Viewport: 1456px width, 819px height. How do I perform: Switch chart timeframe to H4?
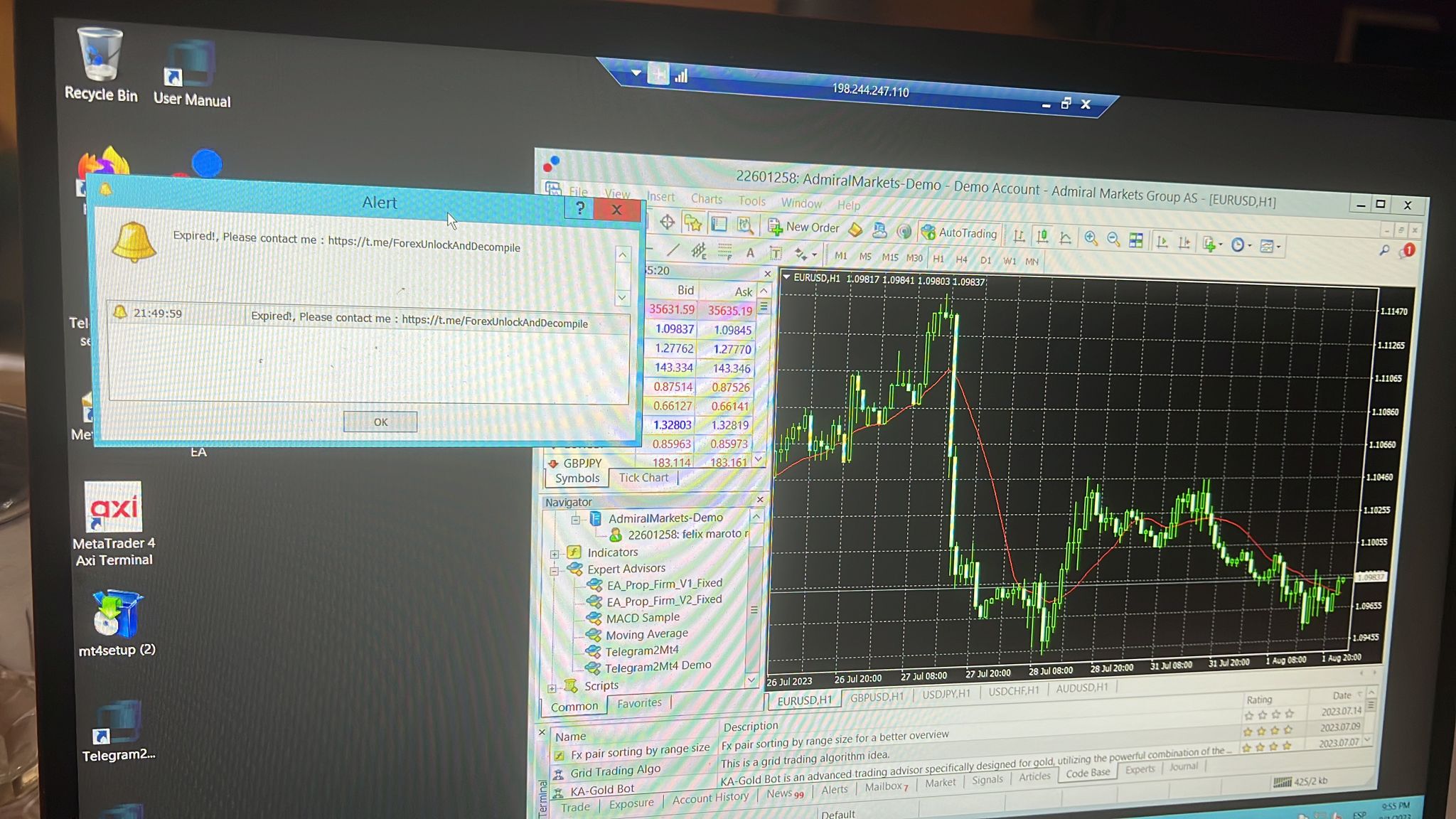(961, 259)
